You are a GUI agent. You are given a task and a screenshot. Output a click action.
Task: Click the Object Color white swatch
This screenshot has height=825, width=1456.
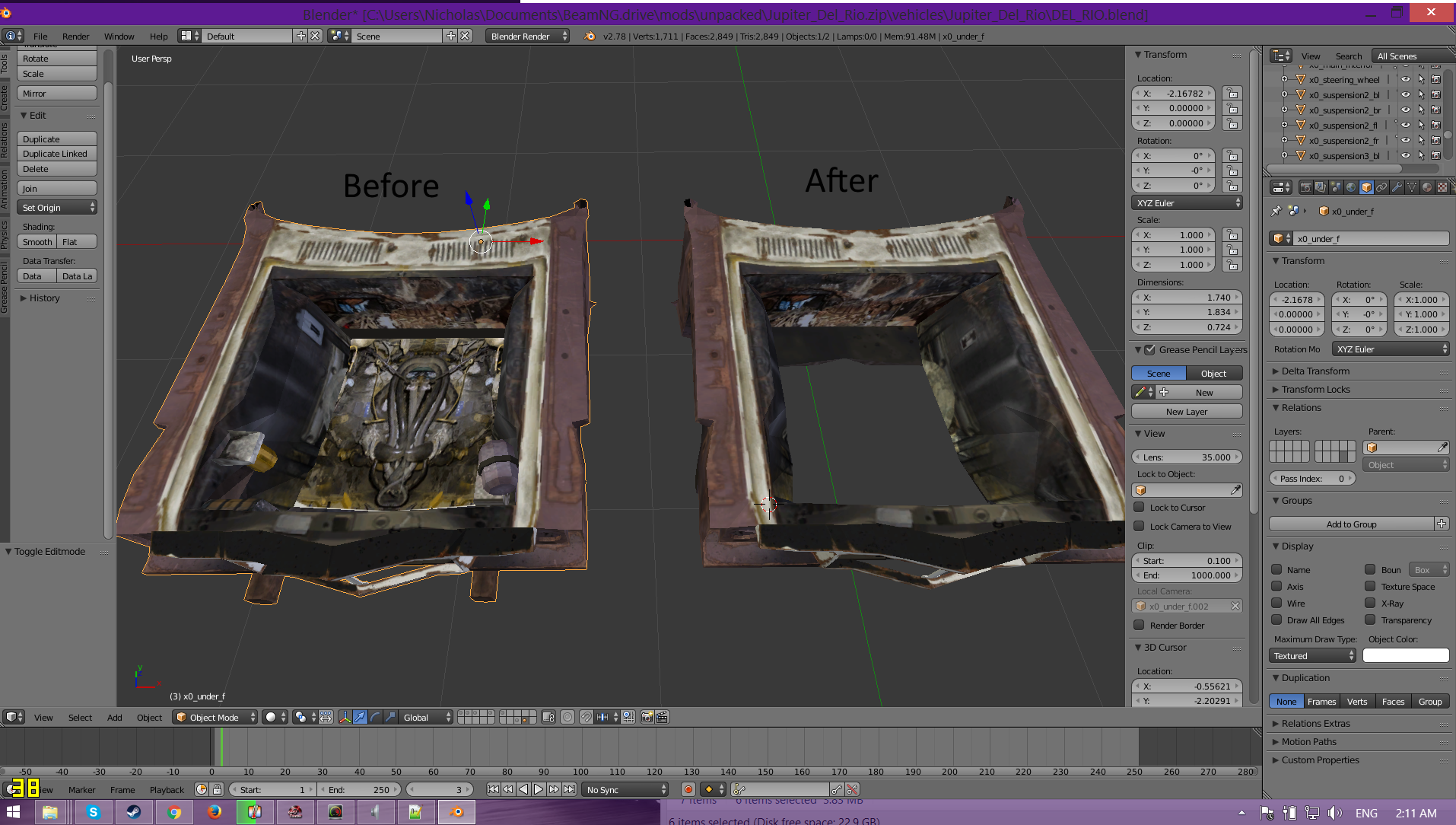point(1406,655)
